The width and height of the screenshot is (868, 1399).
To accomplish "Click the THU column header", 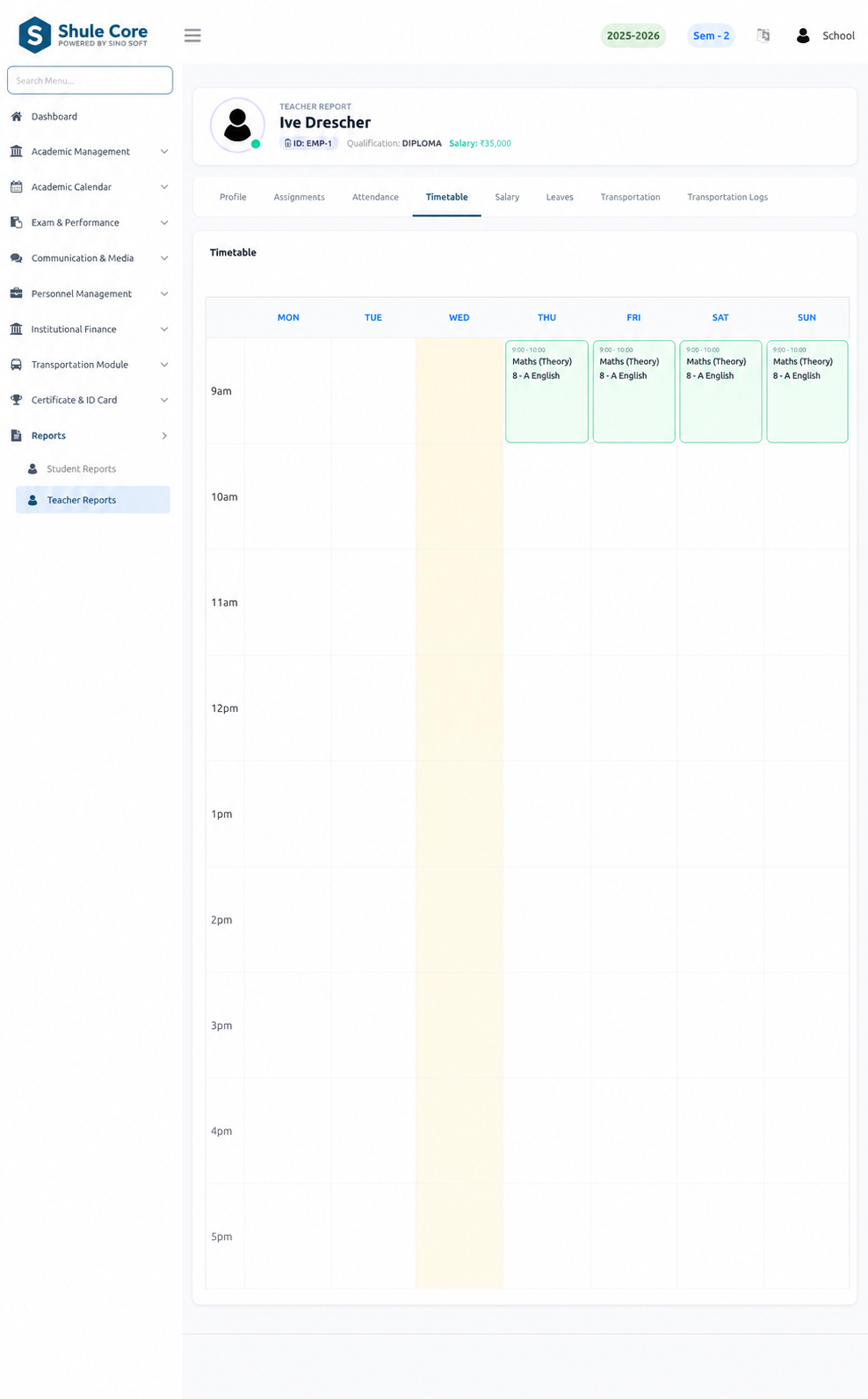I will 546,317.
